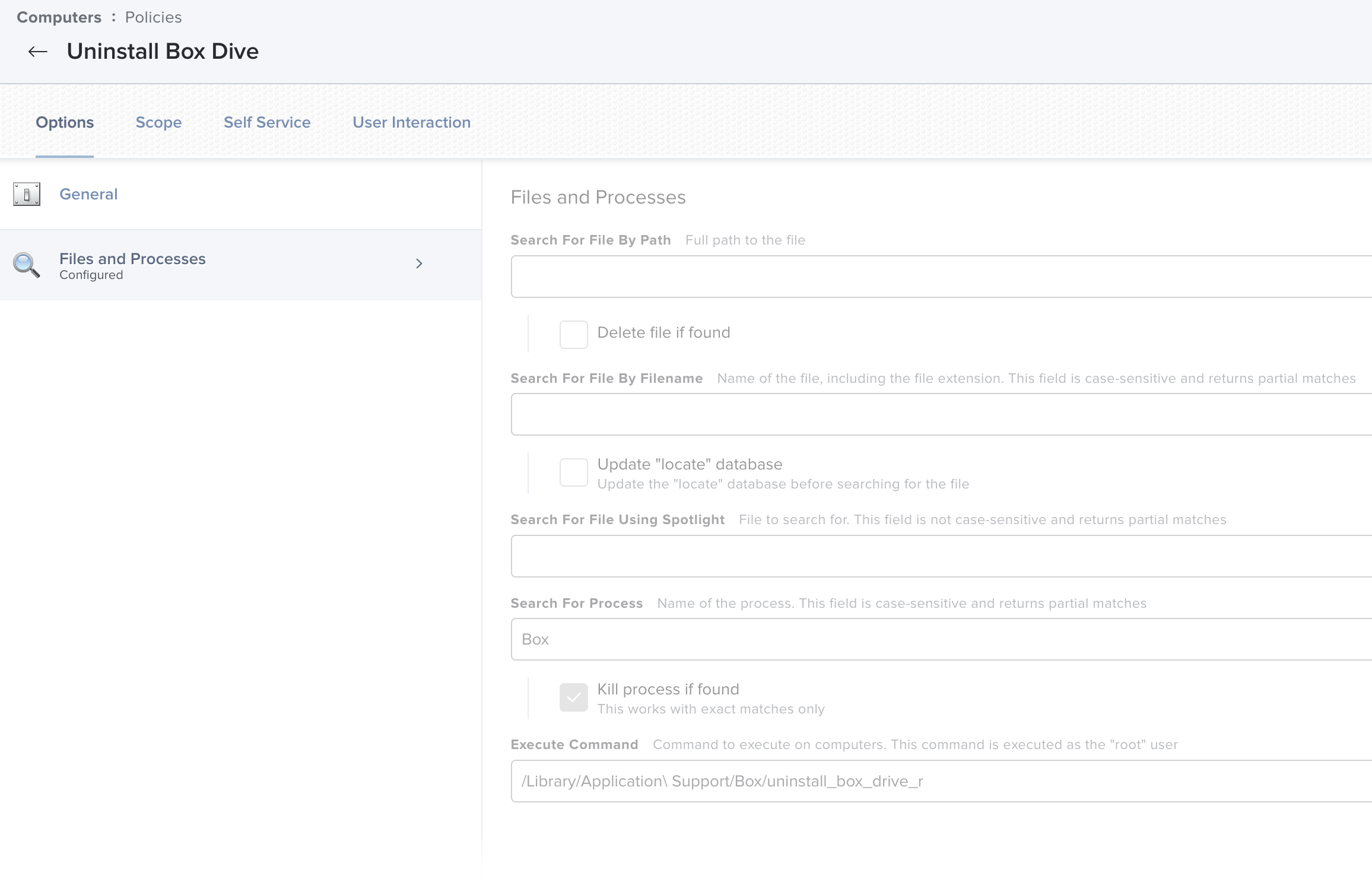Open the Self Service tab
Viewport: 1372px width, 882px height.
267,122
